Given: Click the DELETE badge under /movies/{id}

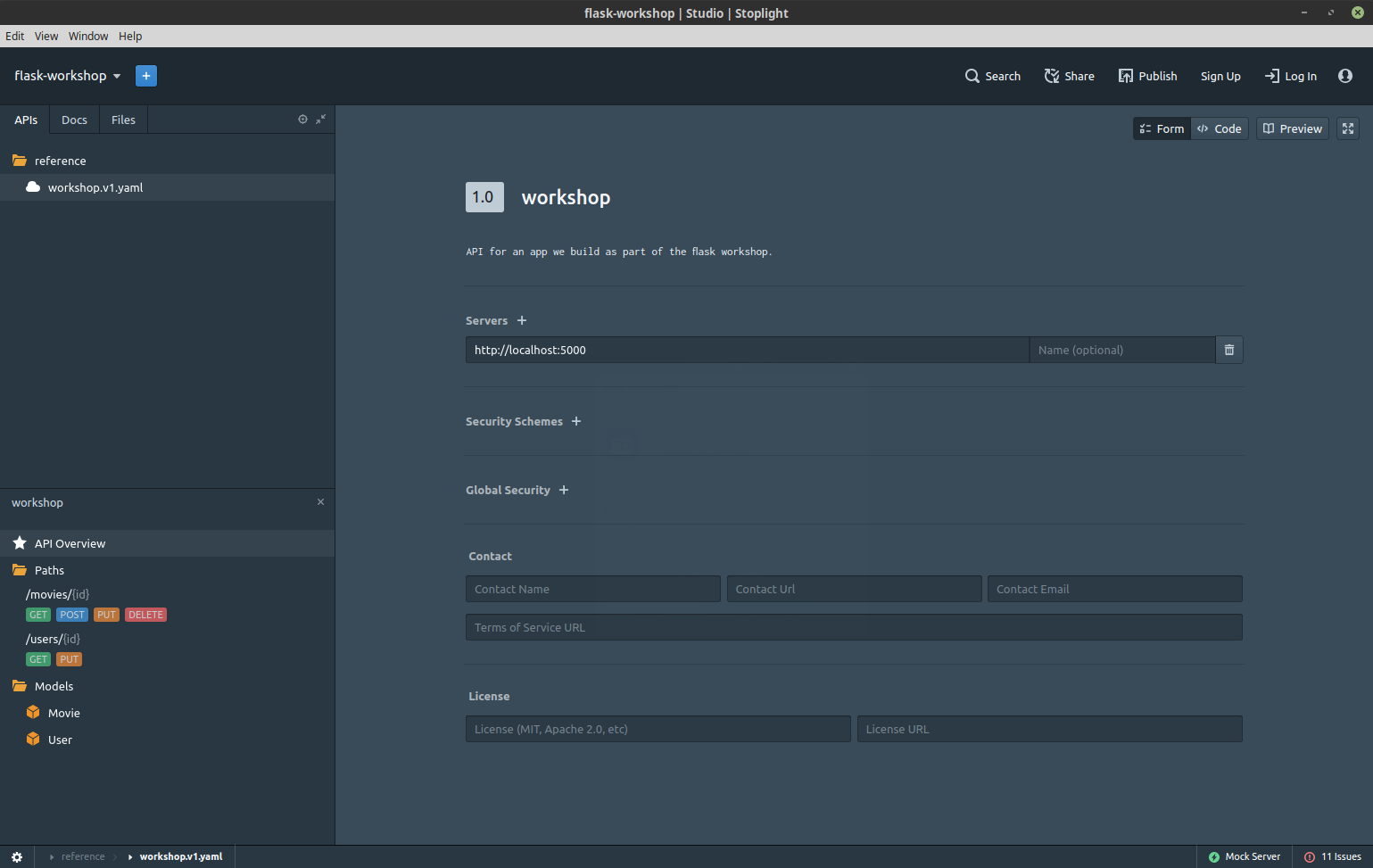Looking at the screenshot, I should (x=145, y=615).
